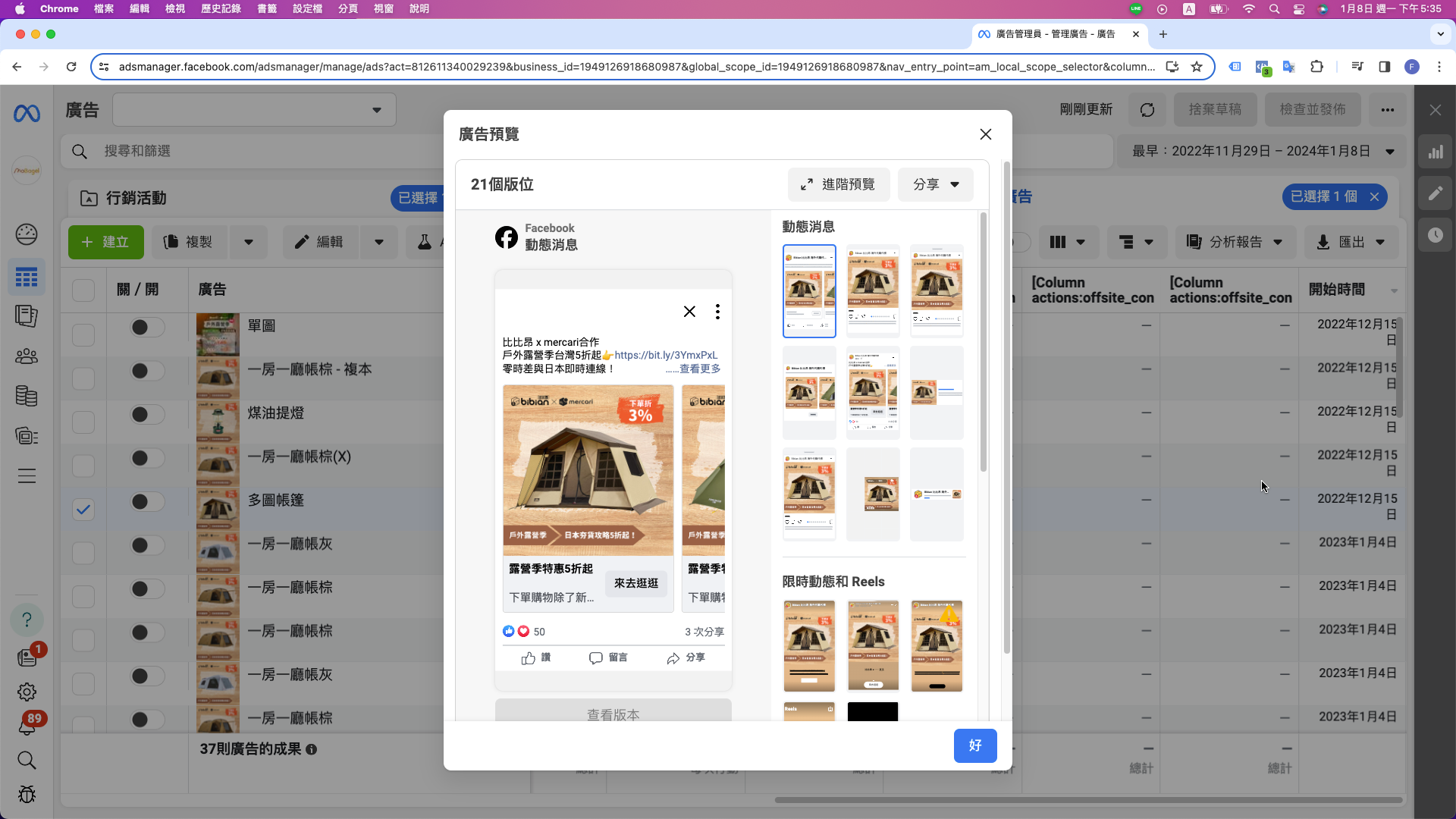Select first 限時動態和 Reels thumbnail
Viewport: 1456px width, 819px height.
tap(809, 646)
